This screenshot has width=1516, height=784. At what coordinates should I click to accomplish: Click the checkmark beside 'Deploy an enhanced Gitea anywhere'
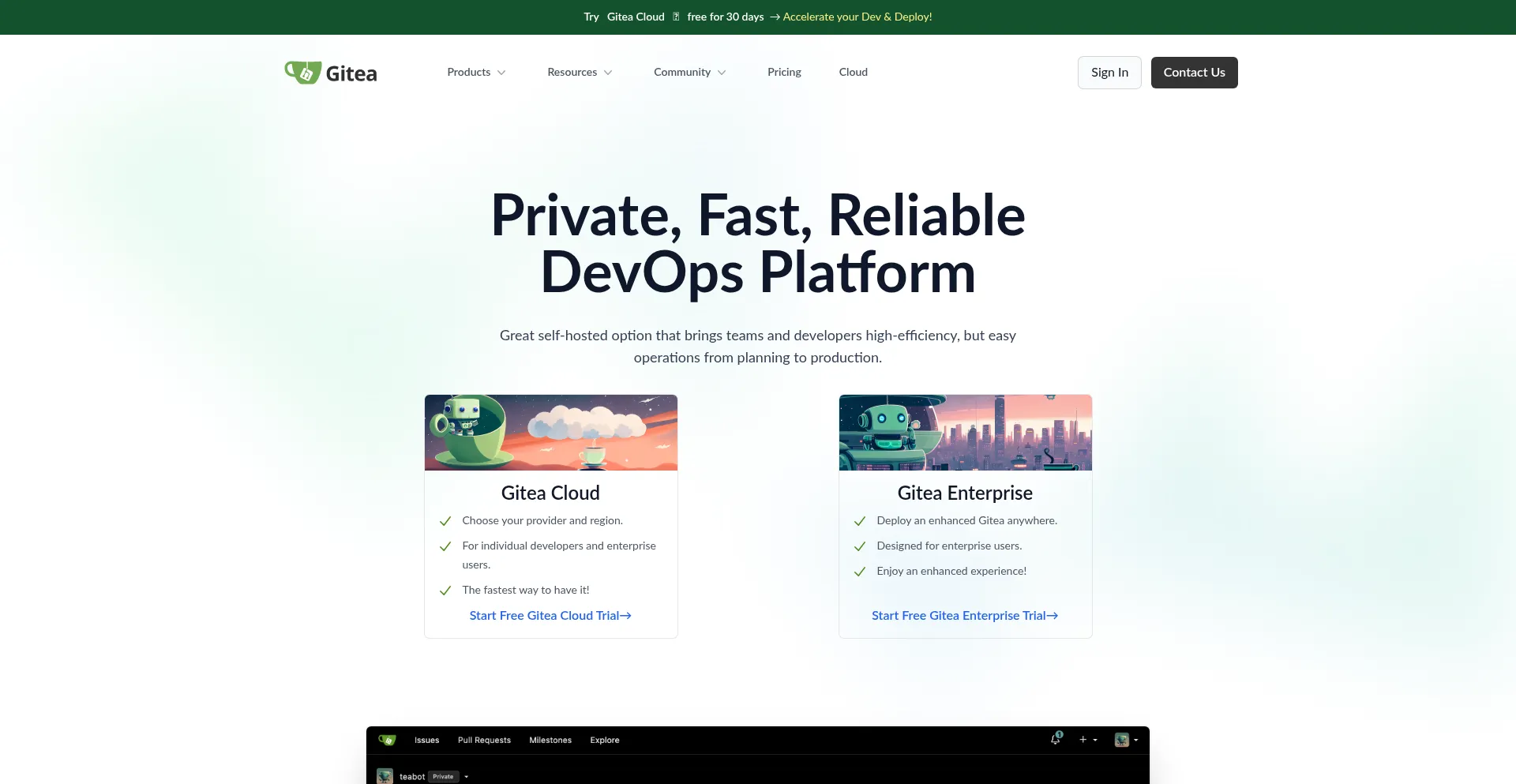(x=860, y=521)
